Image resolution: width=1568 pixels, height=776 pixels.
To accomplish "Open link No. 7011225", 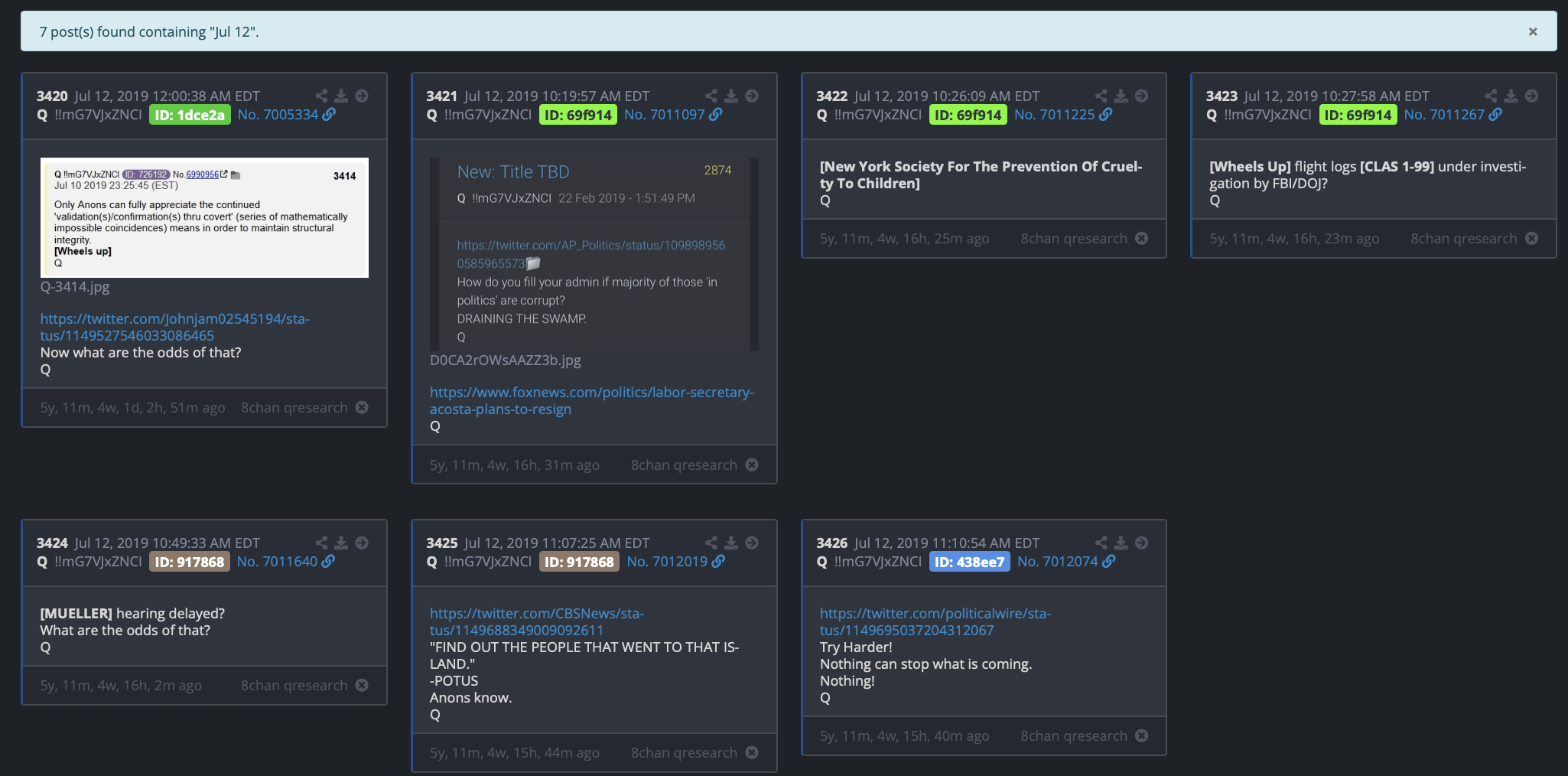I will tap(1063, 114).
